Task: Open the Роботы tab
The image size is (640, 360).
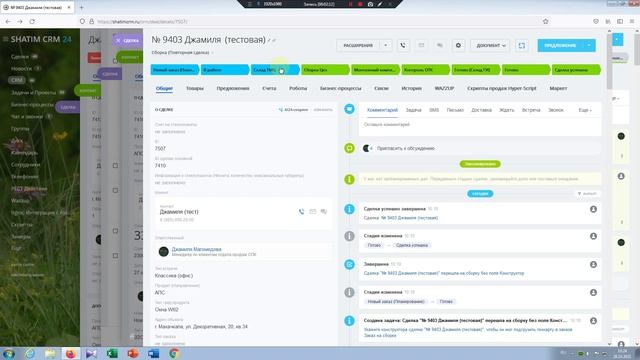Action: tap(298, 88)
